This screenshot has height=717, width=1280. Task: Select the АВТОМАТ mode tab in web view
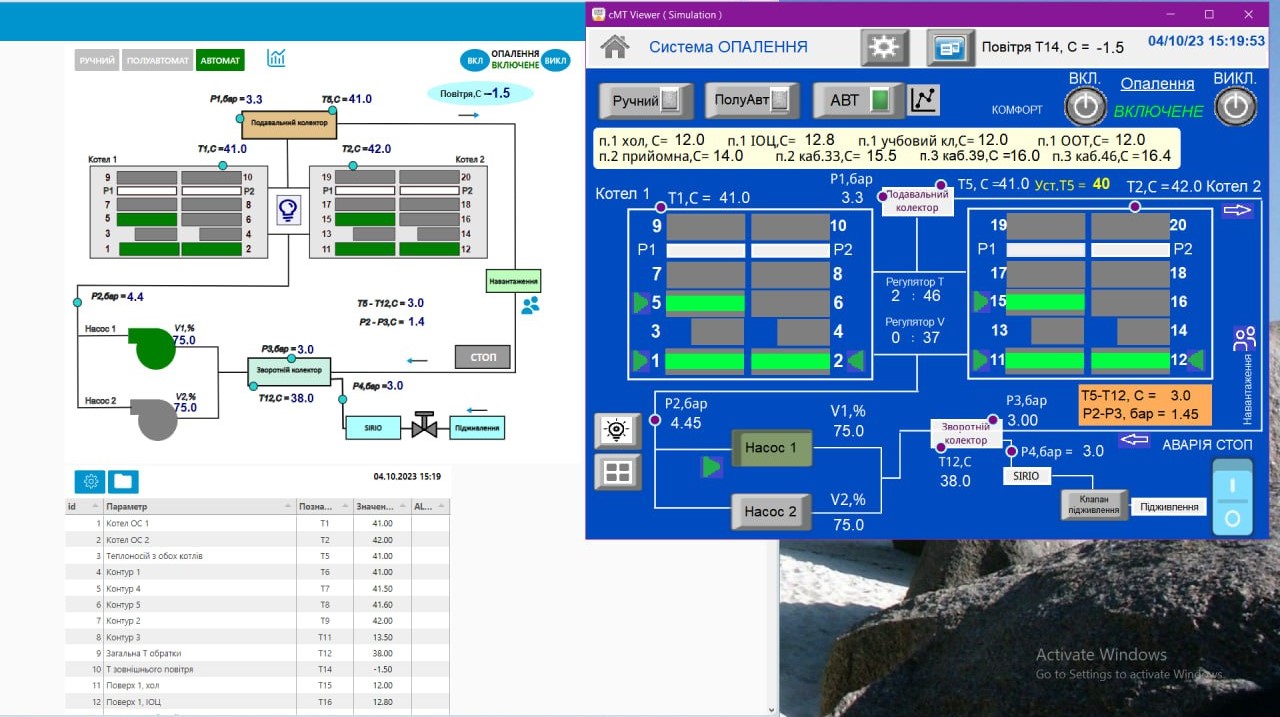point(220,61)
